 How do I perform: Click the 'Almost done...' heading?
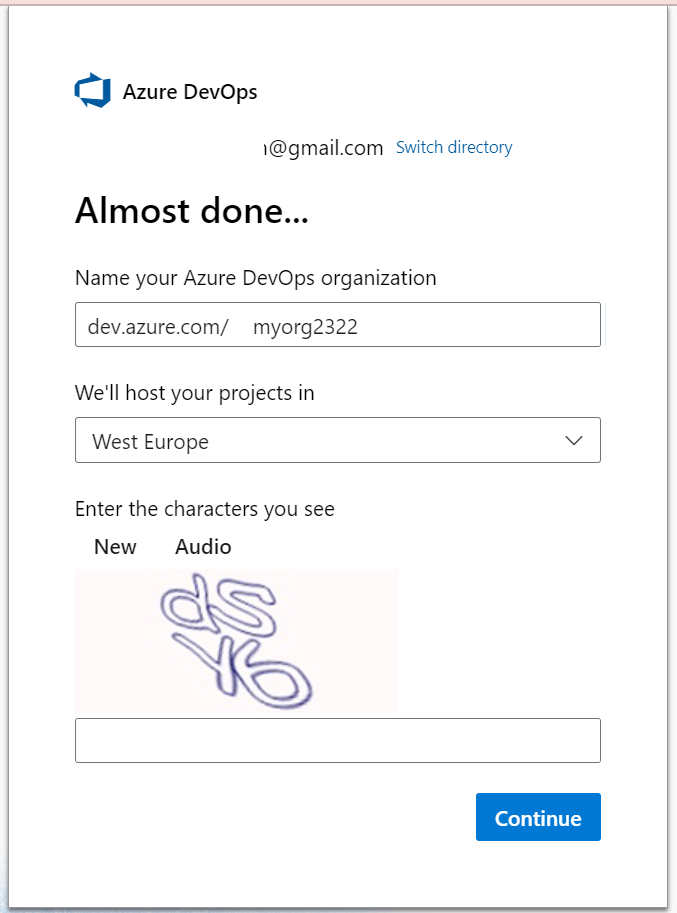(x=191, y=211)
